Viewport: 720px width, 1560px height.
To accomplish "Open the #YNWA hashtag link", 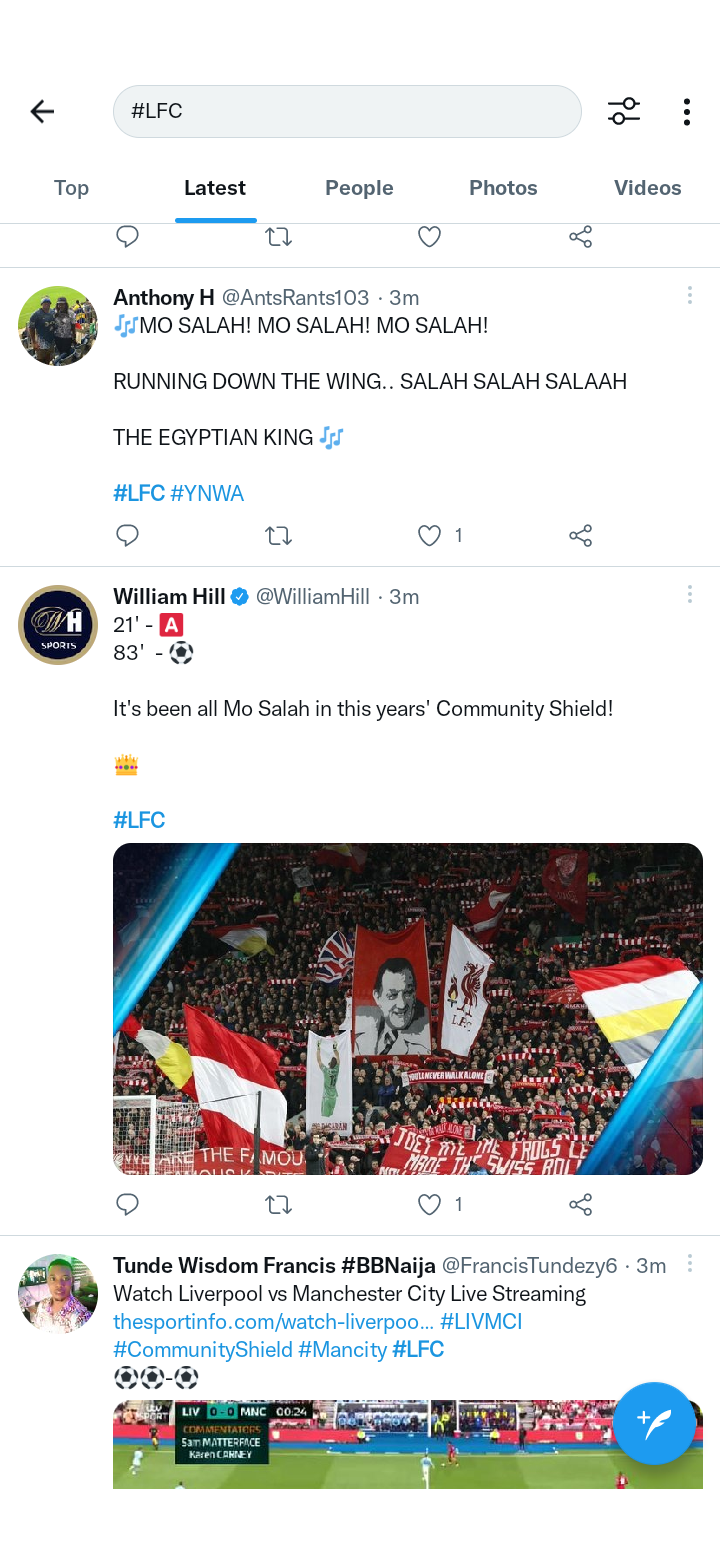I will pyautogui.click(x=207, y=493).
